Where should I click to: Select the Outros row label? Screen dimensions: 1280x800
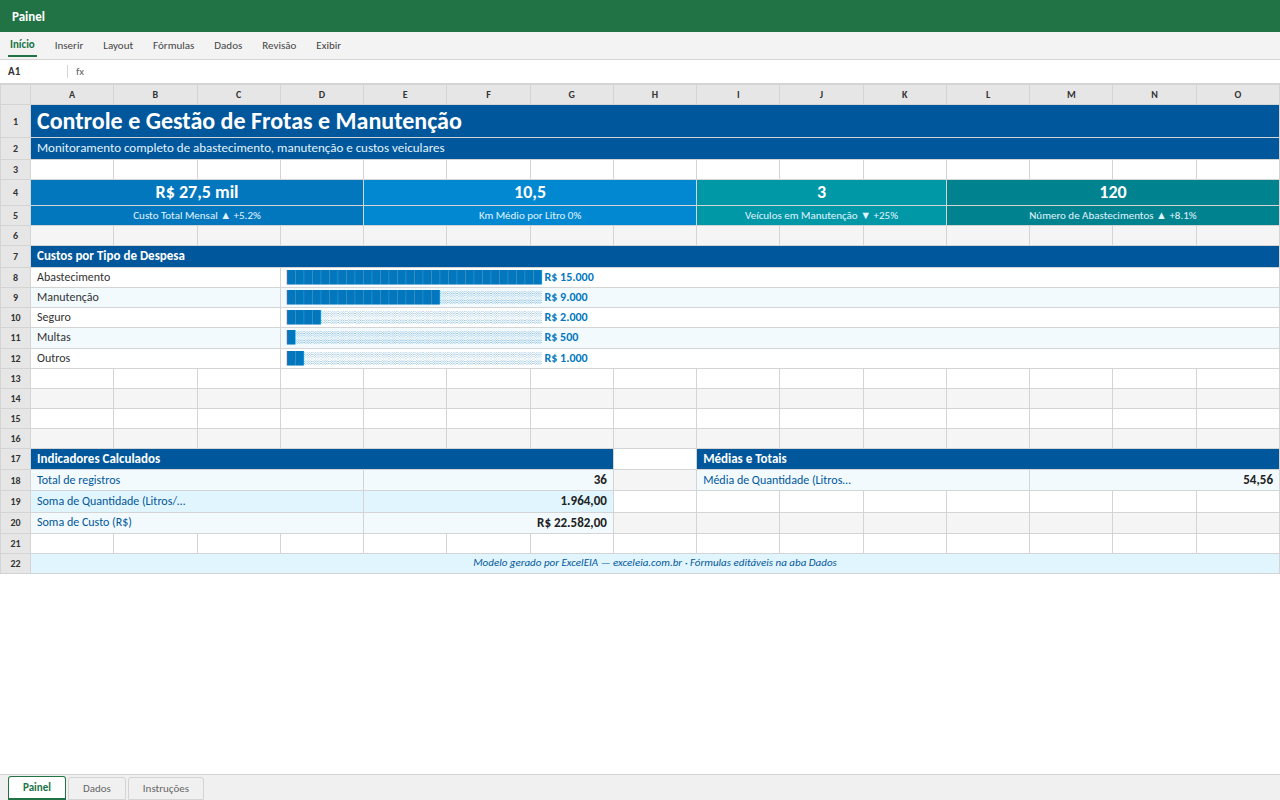point(156,358)
